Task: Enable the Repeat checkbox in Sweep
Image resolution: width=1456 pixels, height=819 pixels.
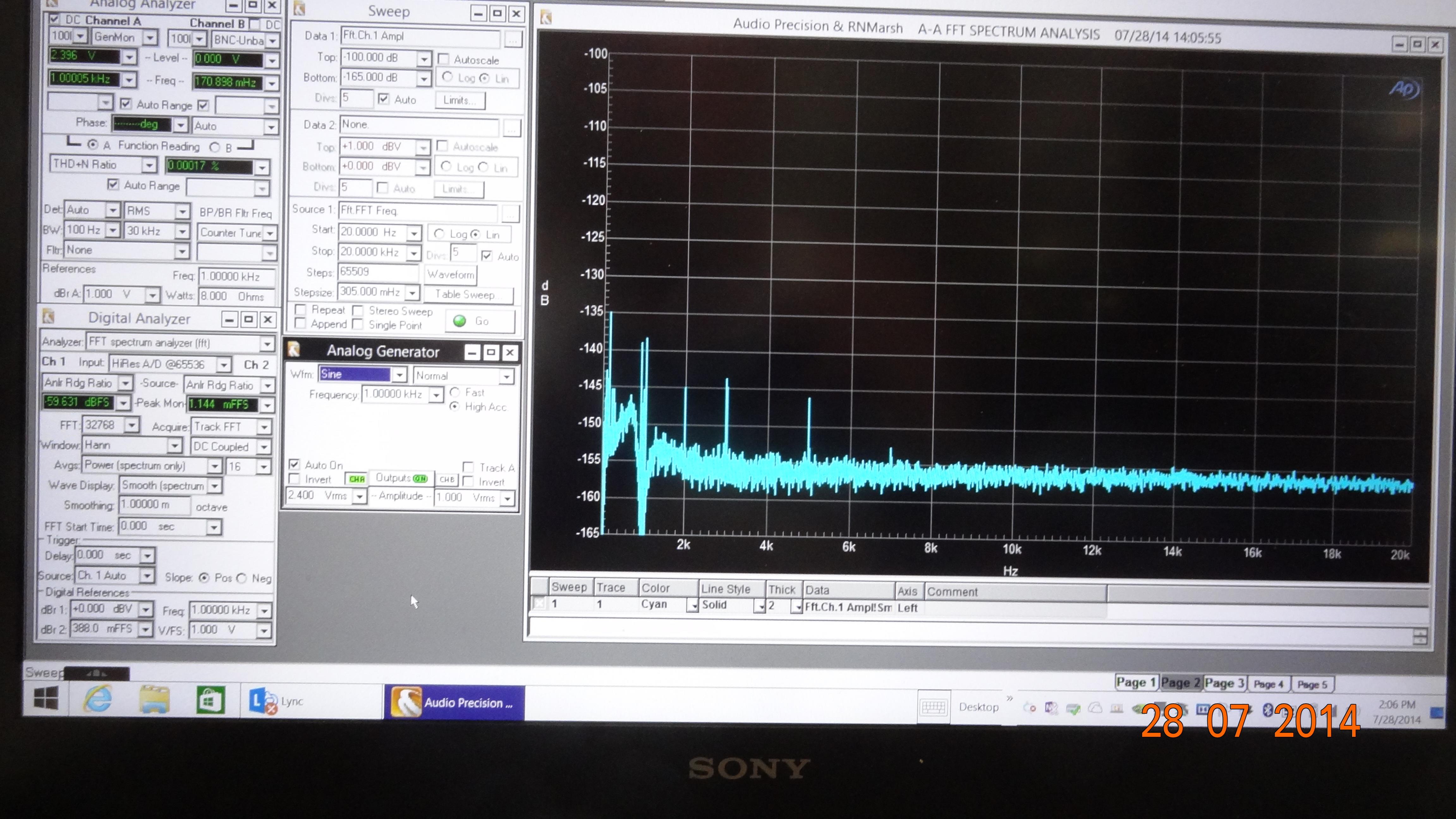Action: point(300,309)
